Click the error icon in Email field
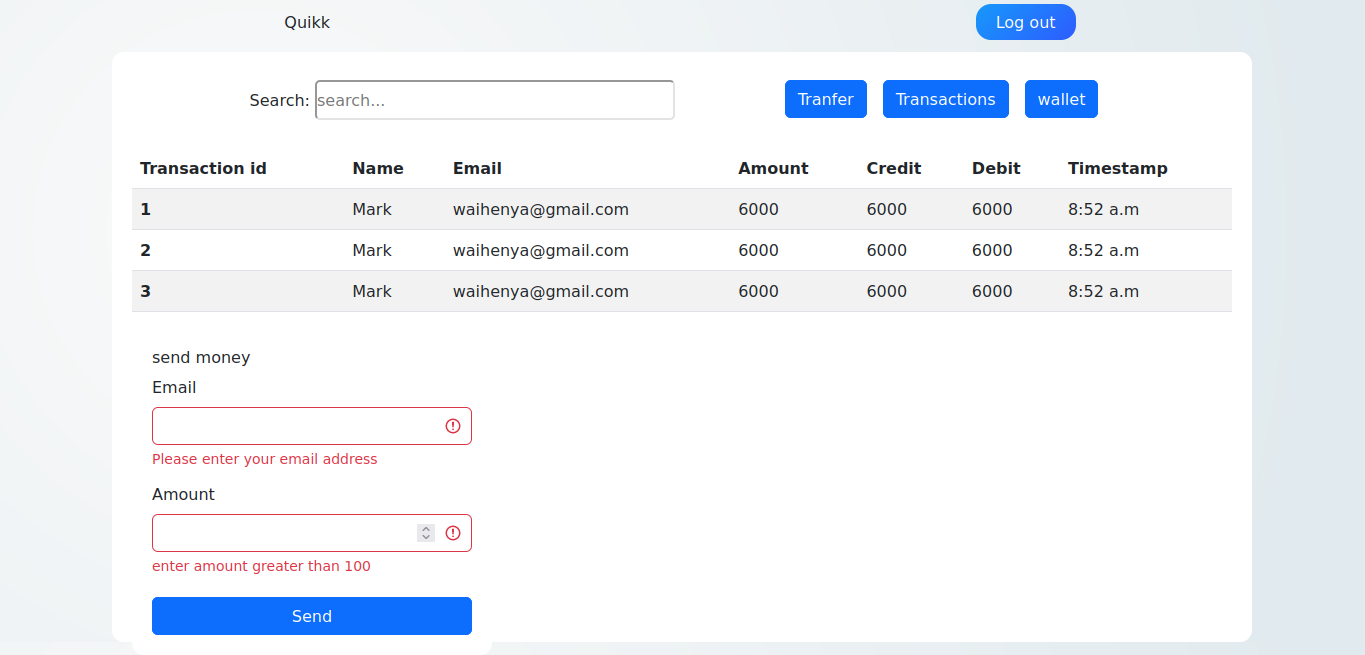 [453, 426]
